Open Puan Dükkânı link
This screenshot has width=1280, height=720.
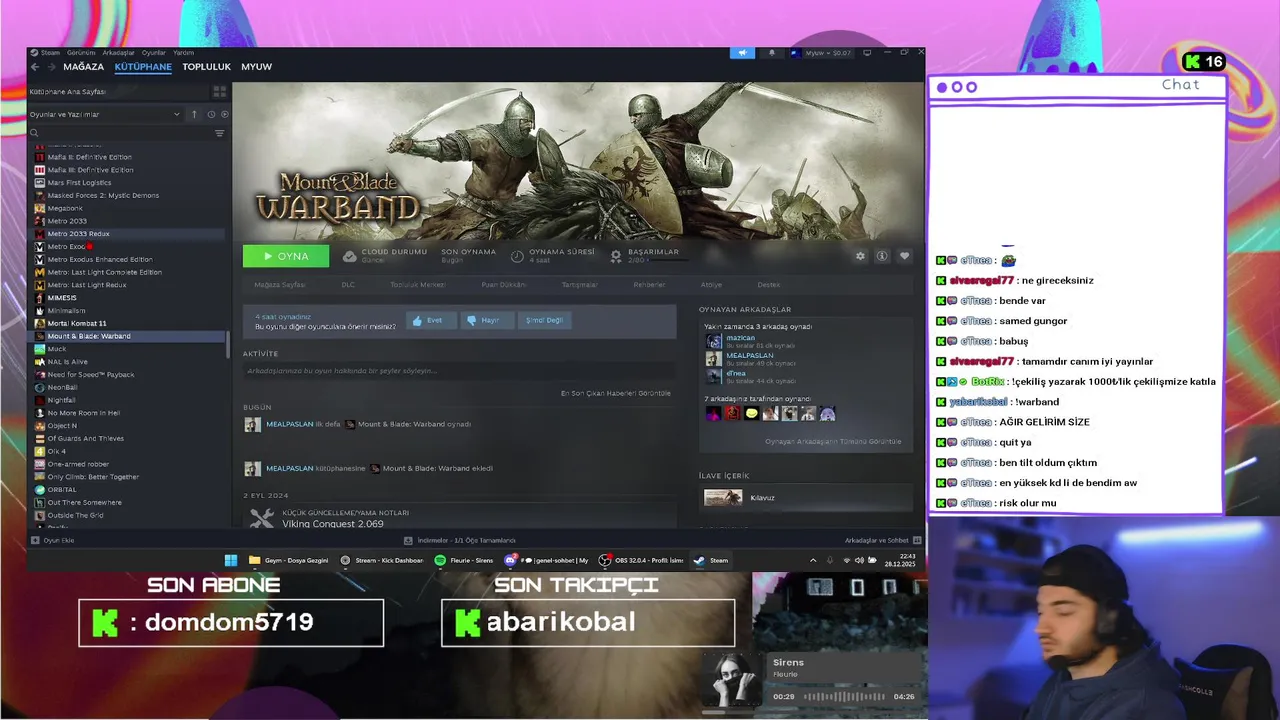503,285
